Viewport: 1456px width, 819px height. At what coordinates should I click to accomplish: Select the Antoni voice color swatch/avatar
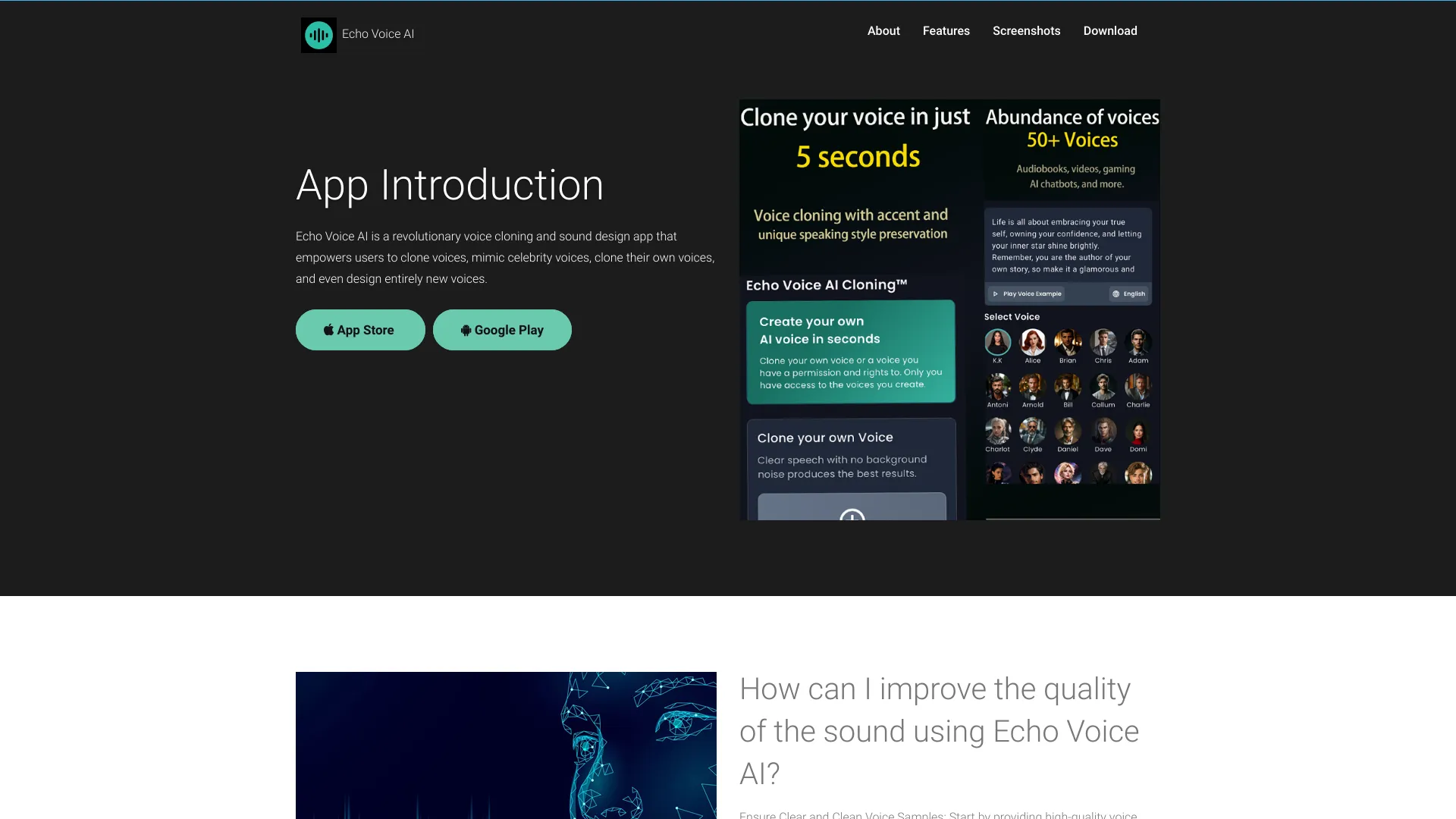[997, 387]
